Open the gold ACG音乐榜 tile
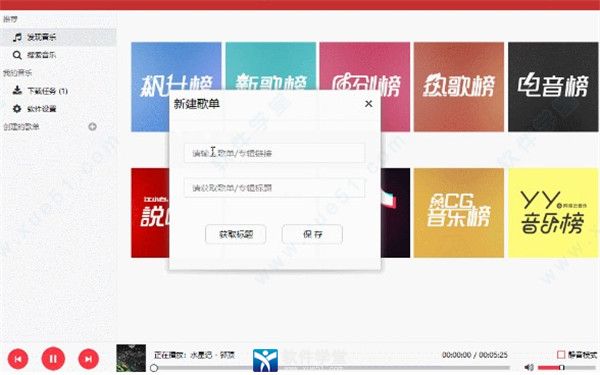Image resolution: width=600 pixels, height=375 pixels. tap(459, 213)
